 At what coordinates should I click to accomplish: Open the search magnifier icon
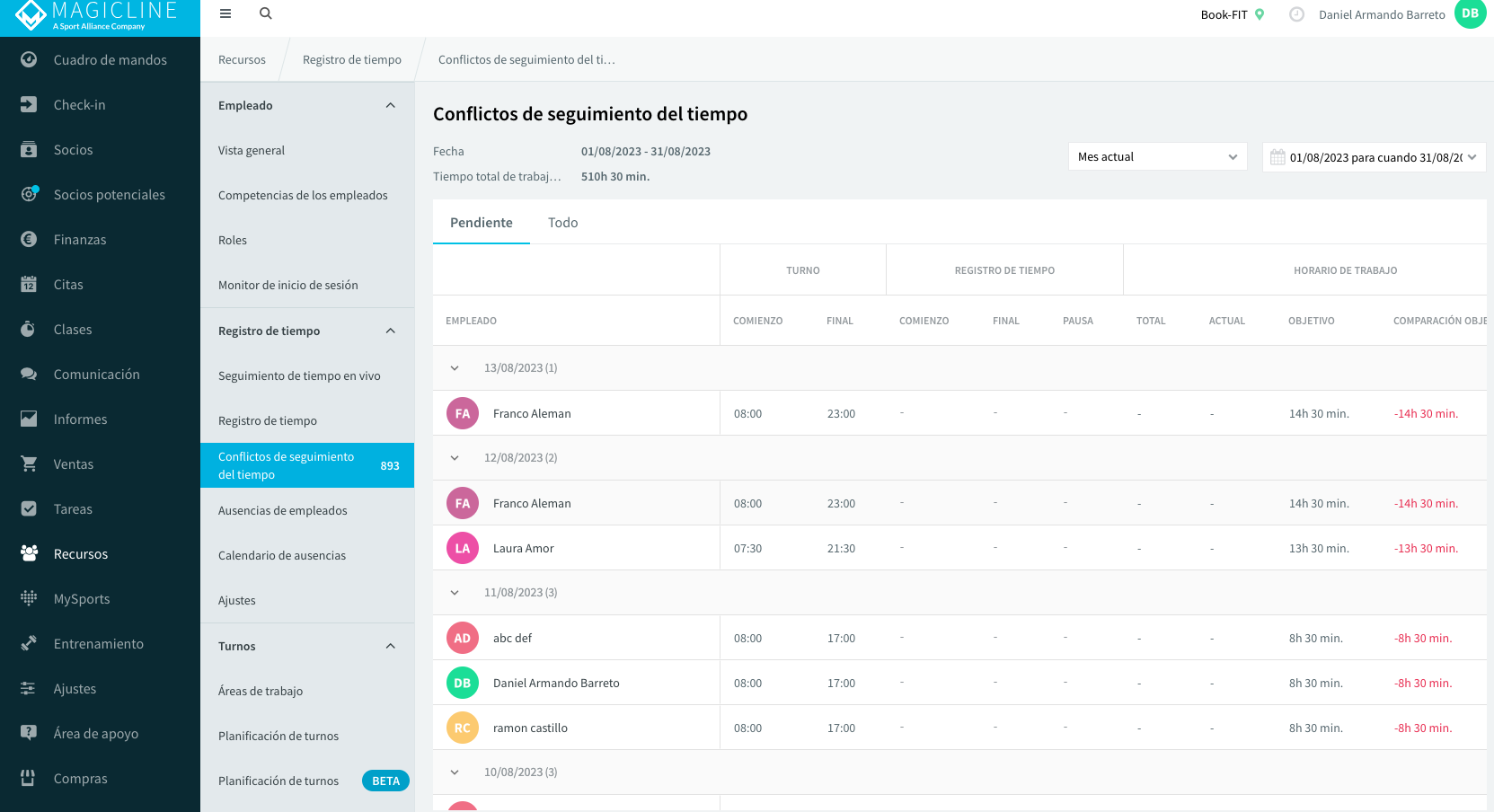(x=266, y=13)
